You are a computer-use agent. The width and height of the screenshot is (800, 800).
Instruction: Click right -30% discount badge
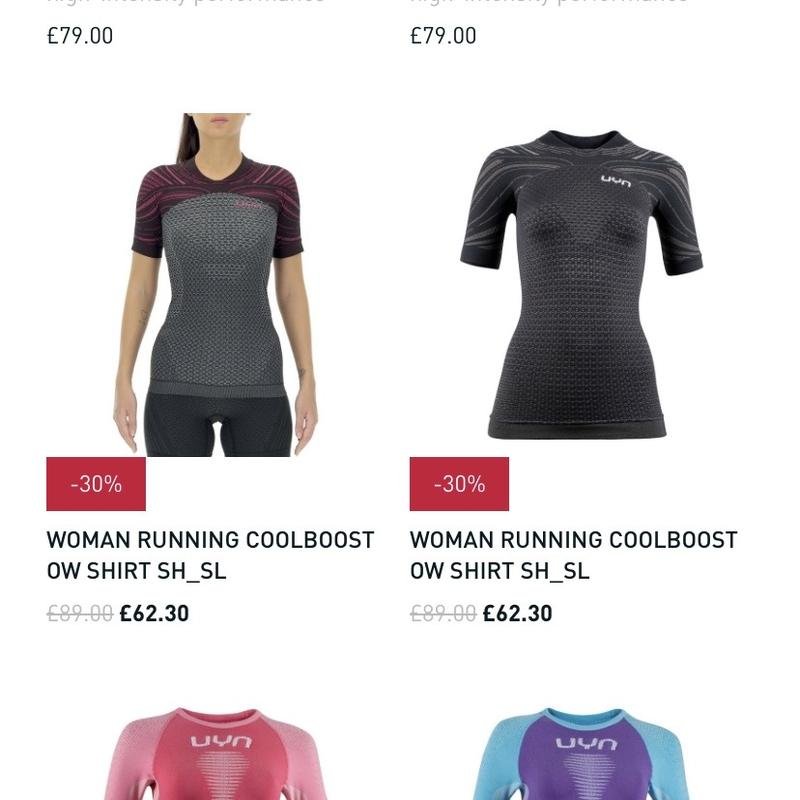pyautogui.click(x=459, y=484)
